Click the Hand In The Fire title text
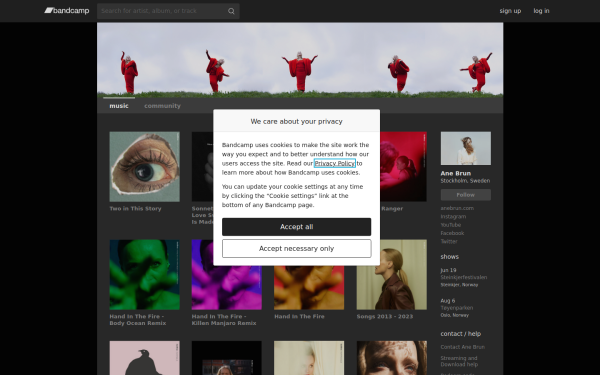600x375 pixels. (299, 316)
